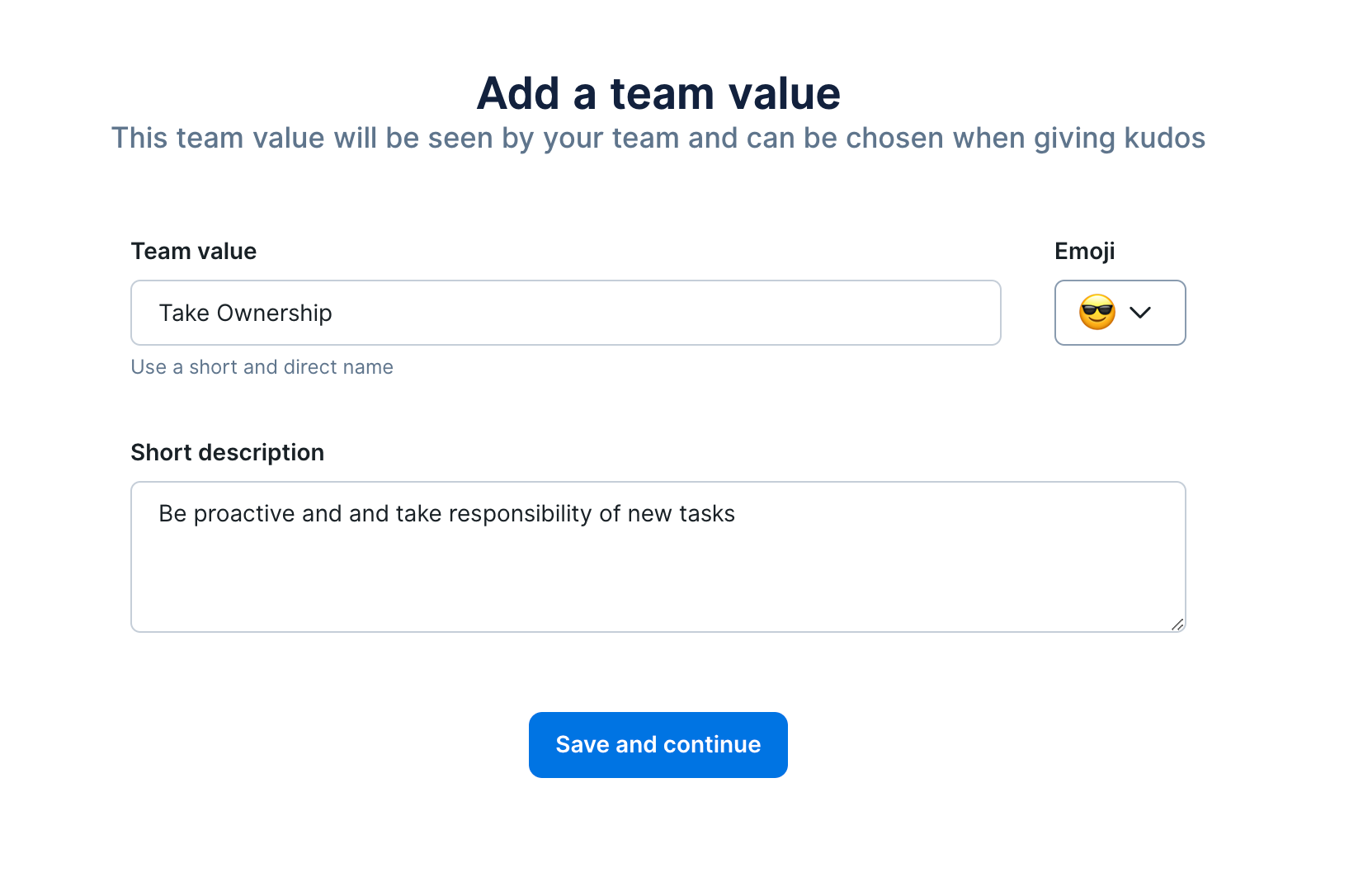The width and height of the screenshot is (1363, 896).
Task: Click the 'Emoji' field label
Action: click(x=1084, y=251)
